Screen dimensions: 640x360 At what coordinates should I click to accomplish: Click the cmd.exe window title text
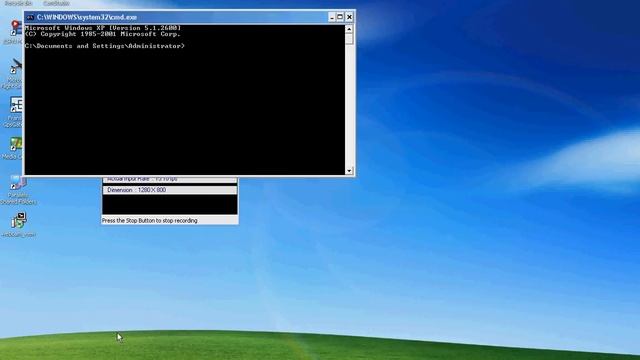[87, 17]
